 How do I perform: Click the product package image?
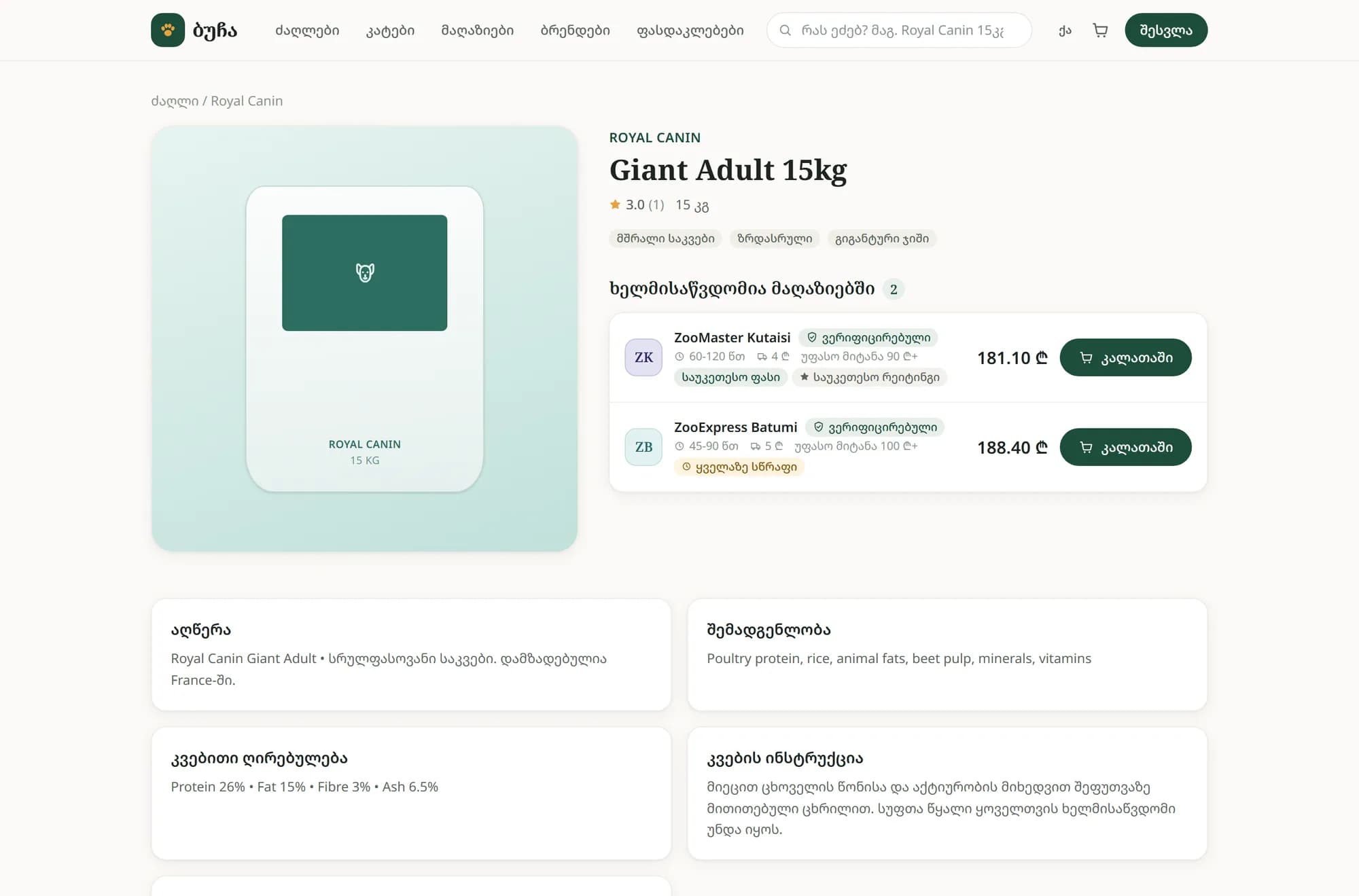click(365, 338)
